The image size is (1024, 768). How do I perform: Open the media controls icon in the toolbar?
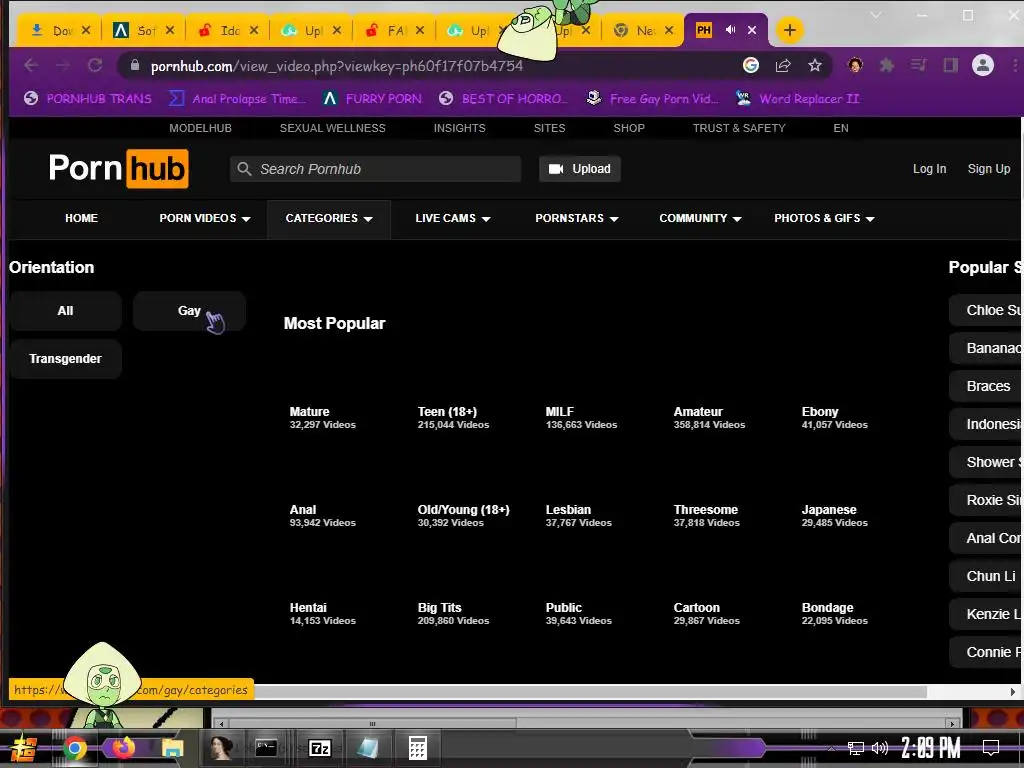coord(919,65)
